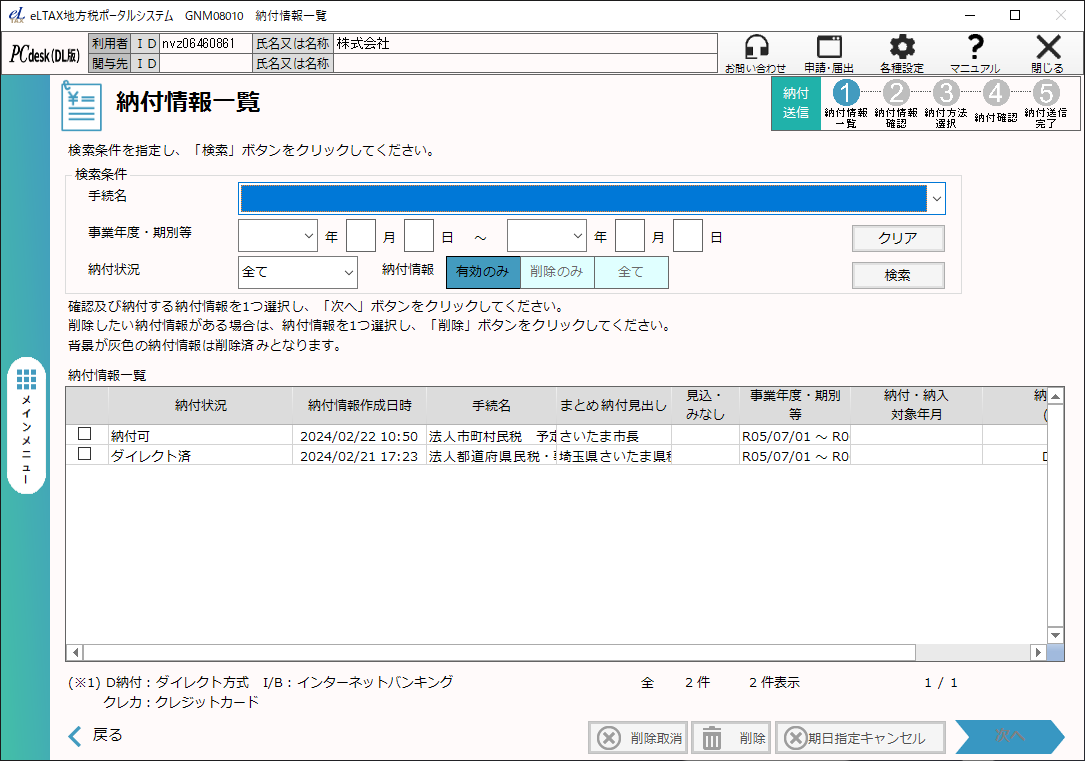Viewport: 1085px width, 761px height.
Task: Click the end month input field
Action: (630, 236)
